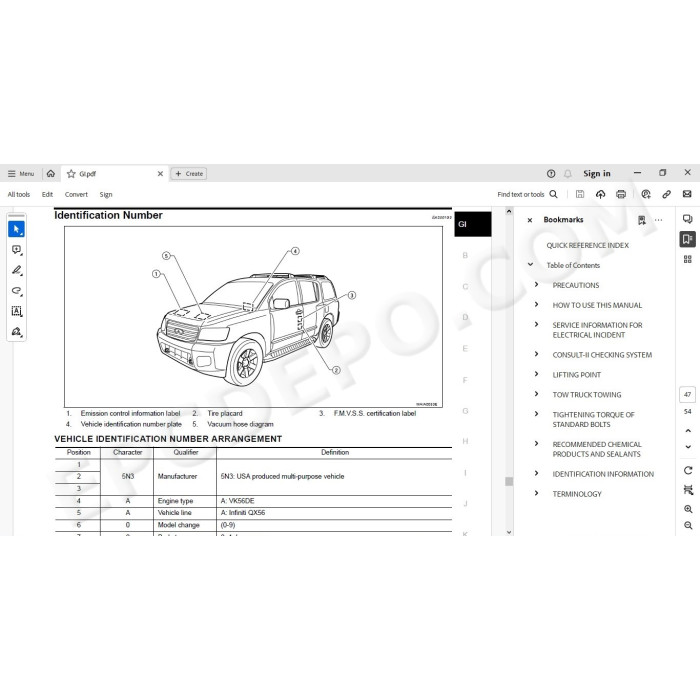Add a new bookmark icon

point(642,220)
